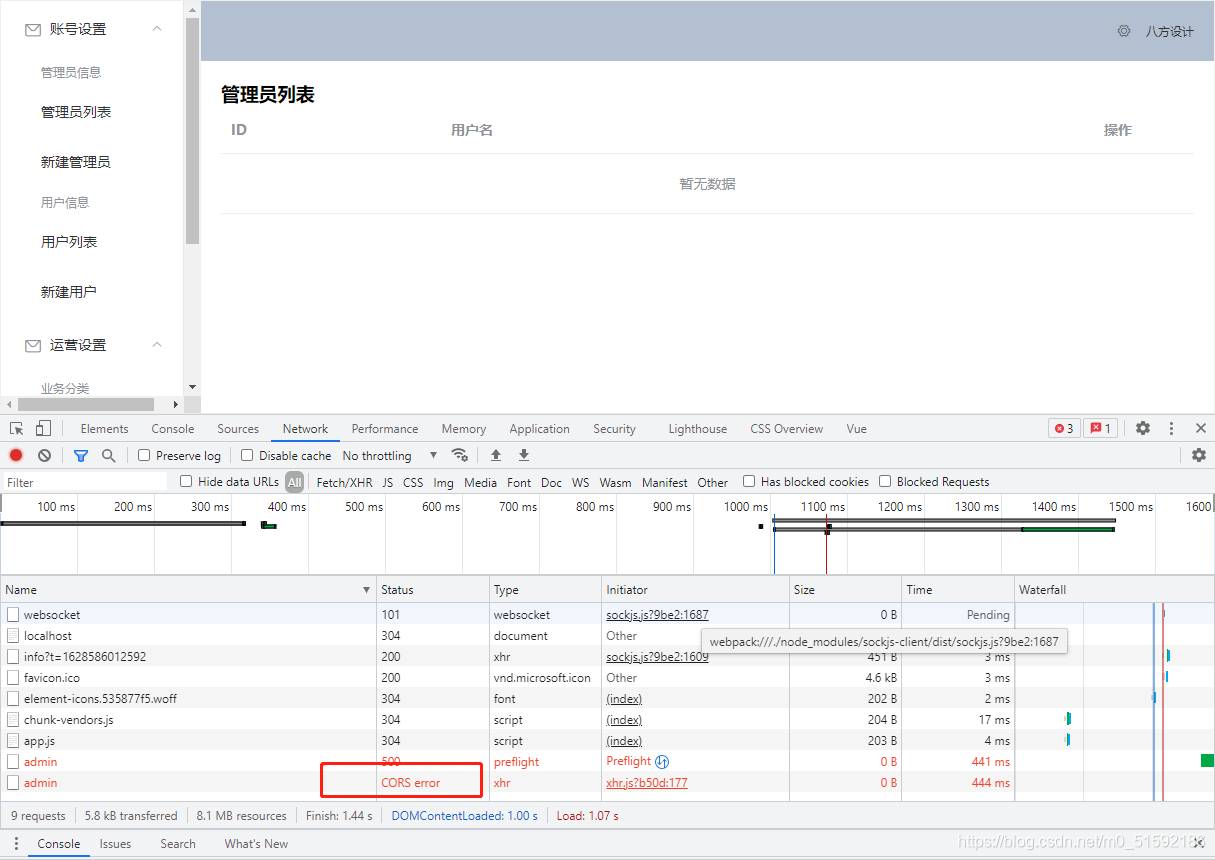This screenshot has height=860, width=1215.
Task: Collapse the 账号设置 menu section
Action: [157, 30]
